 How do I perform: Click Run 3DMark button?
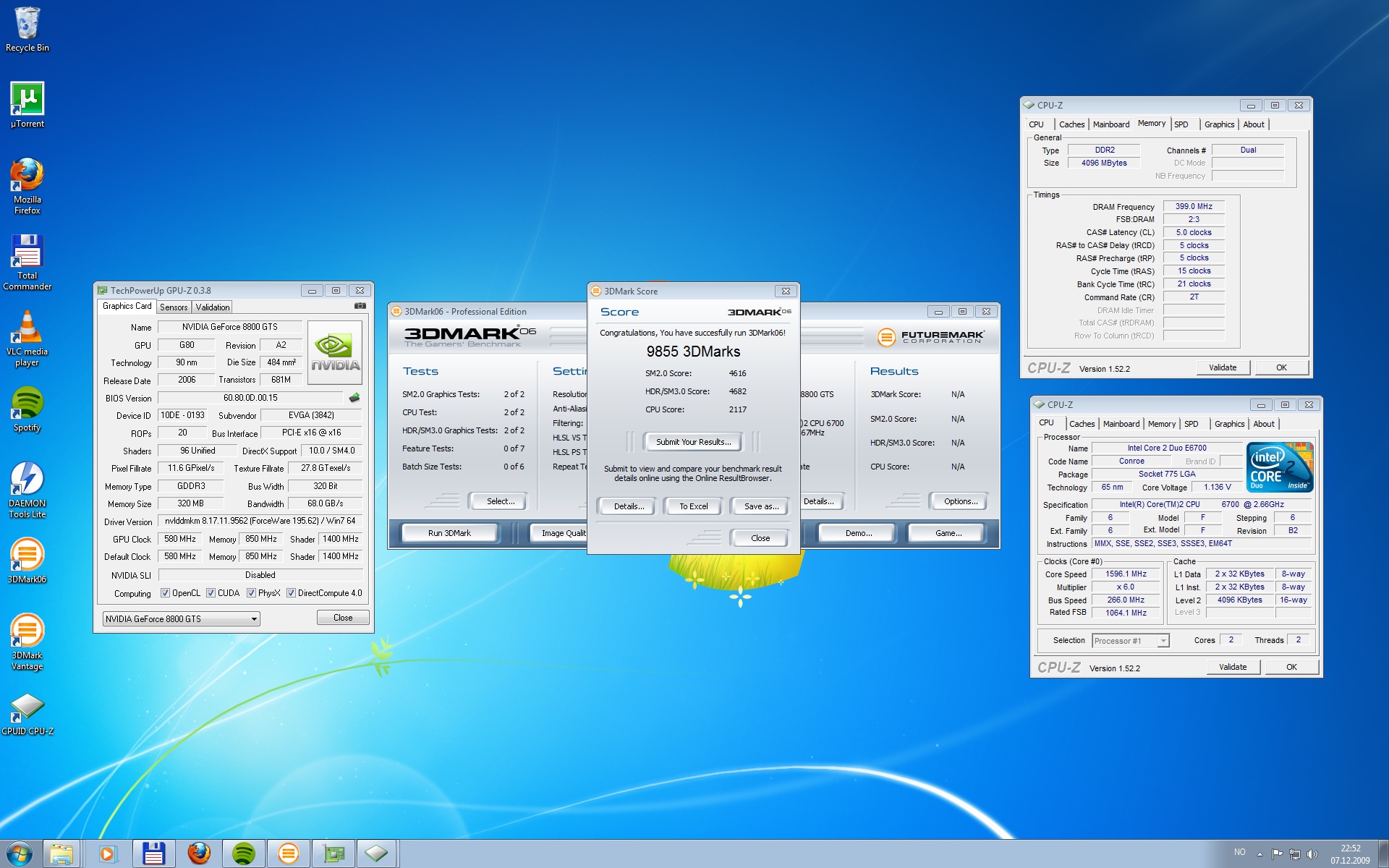(449, 533)
